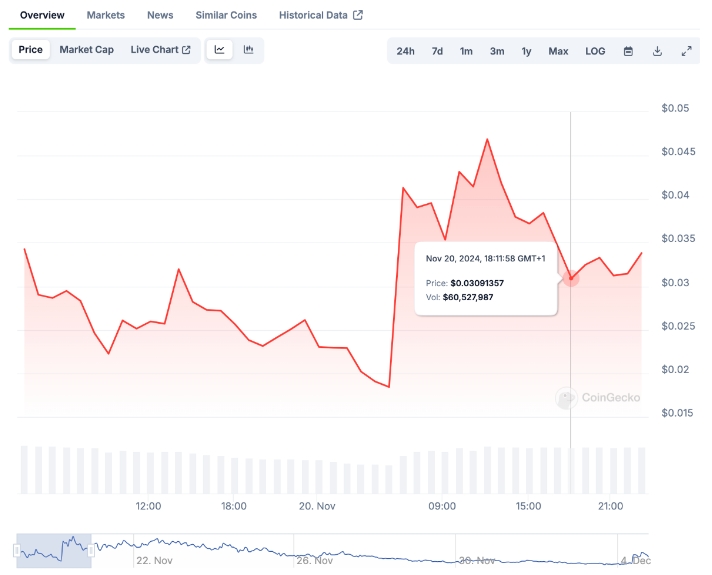
Task: Download the chart data
Action: (x=657, y=51)
